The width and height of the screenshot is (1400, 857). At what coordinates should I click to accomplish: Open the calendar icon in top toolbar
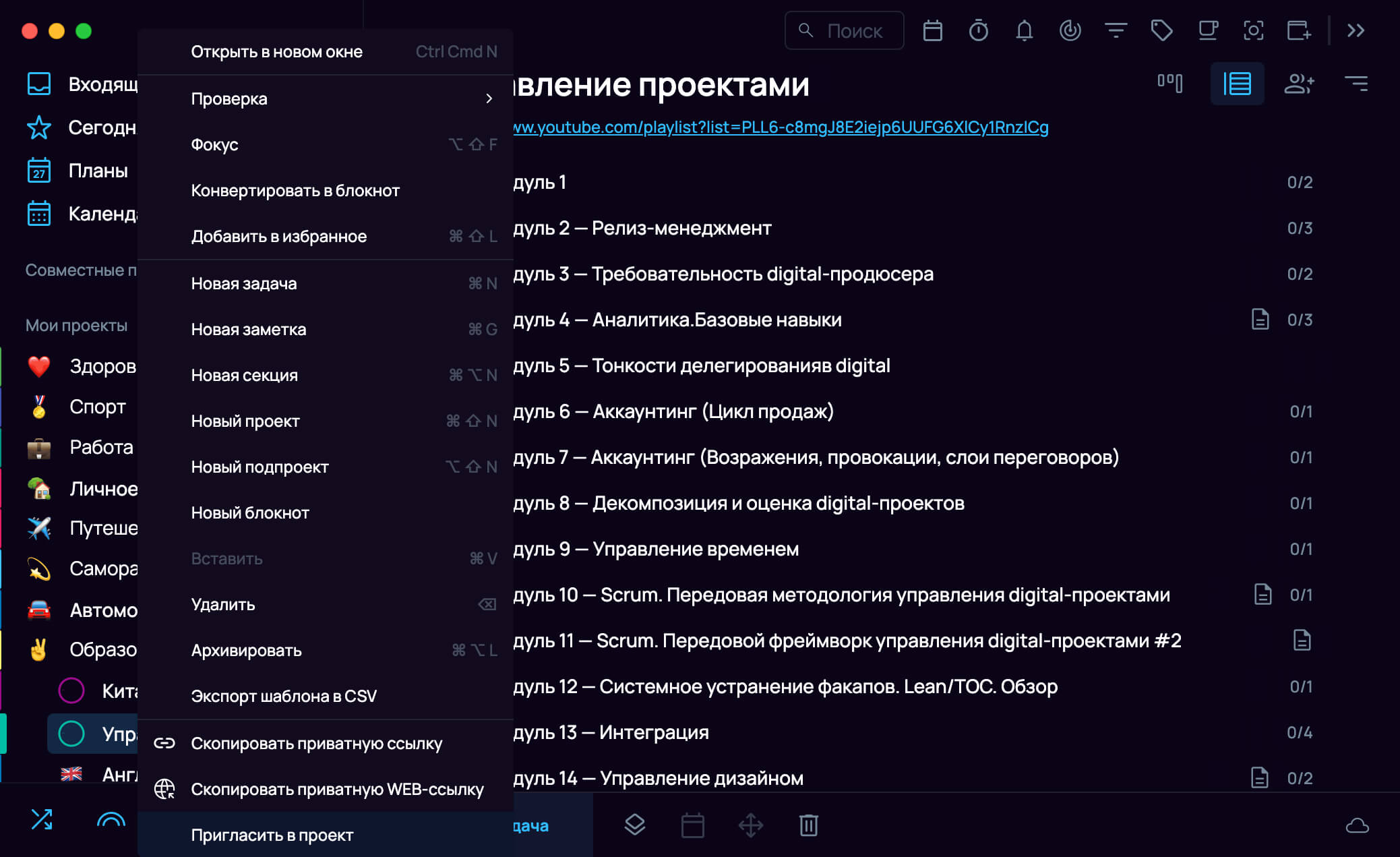click(932, 31)
